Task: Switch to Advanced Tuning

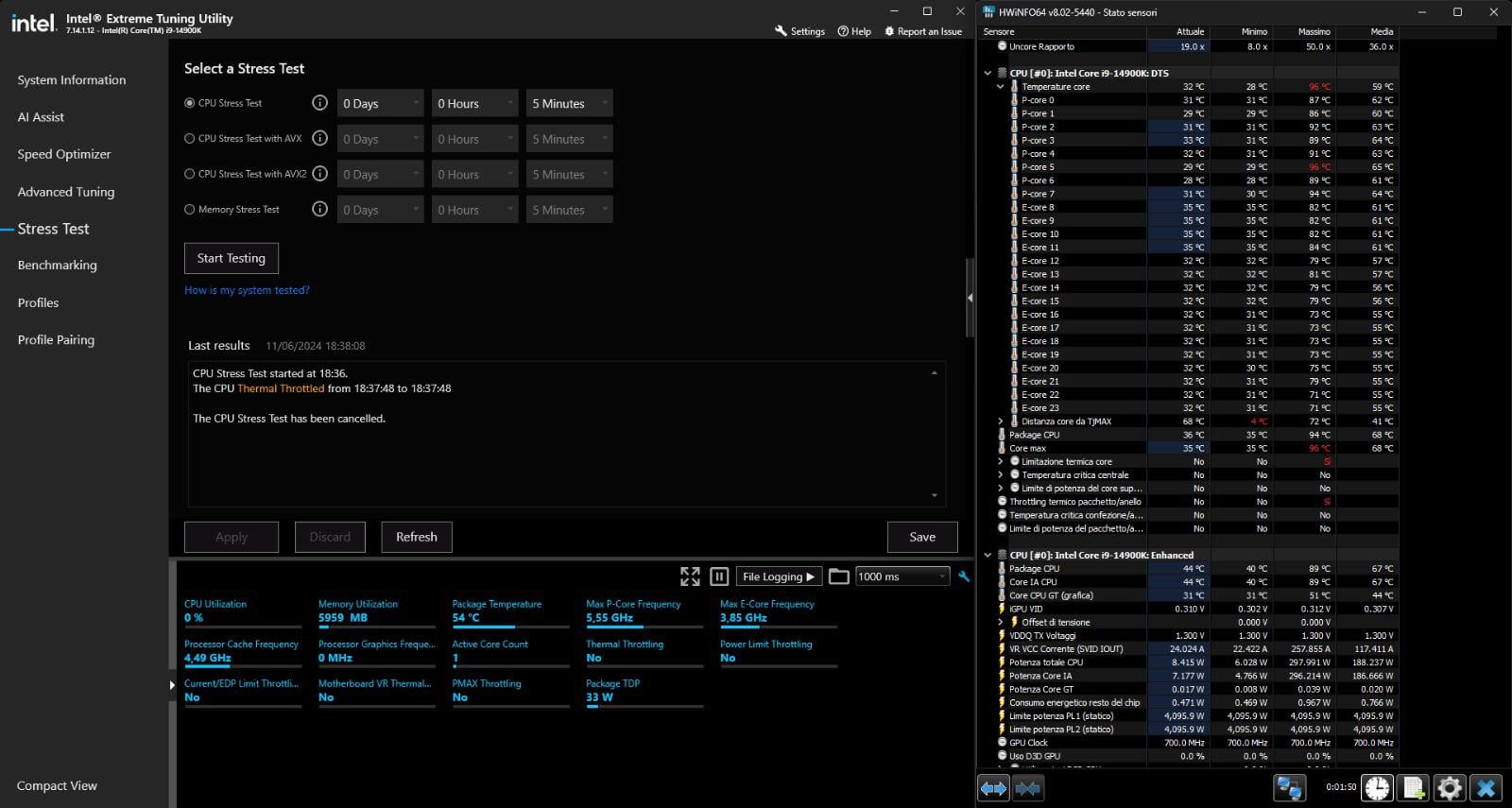Action: click(66, 192)
